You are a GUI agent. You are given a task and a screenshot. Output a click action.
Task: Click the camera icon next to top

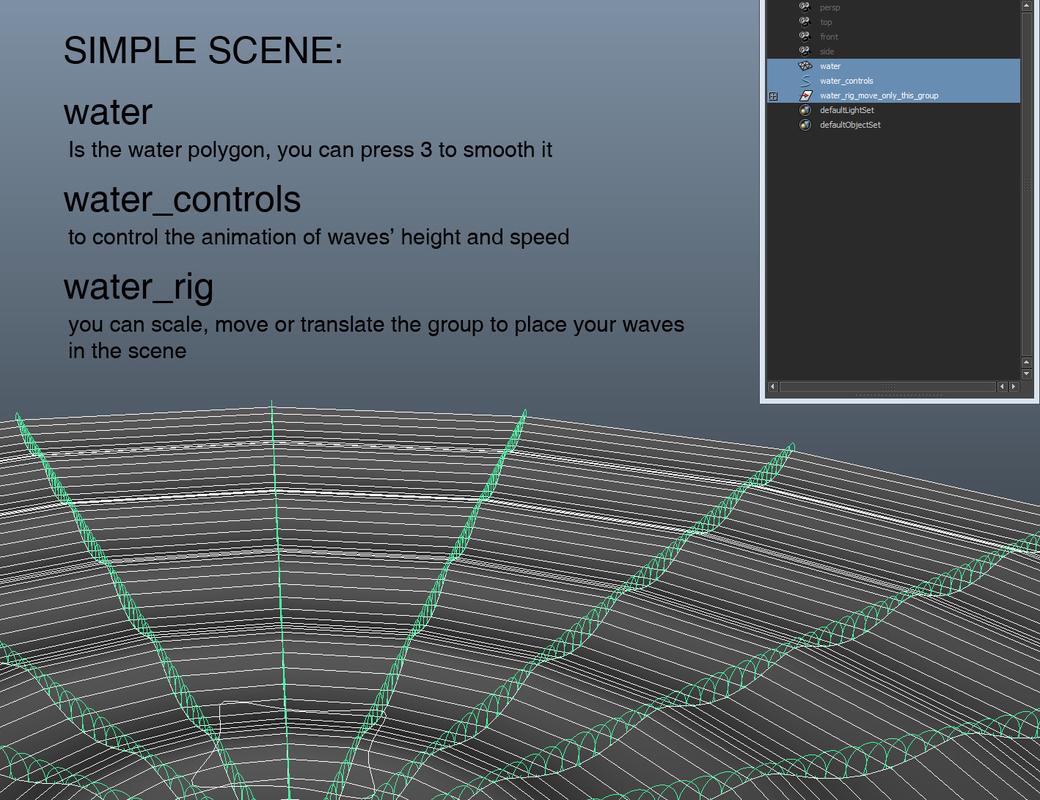coord(804,22)
